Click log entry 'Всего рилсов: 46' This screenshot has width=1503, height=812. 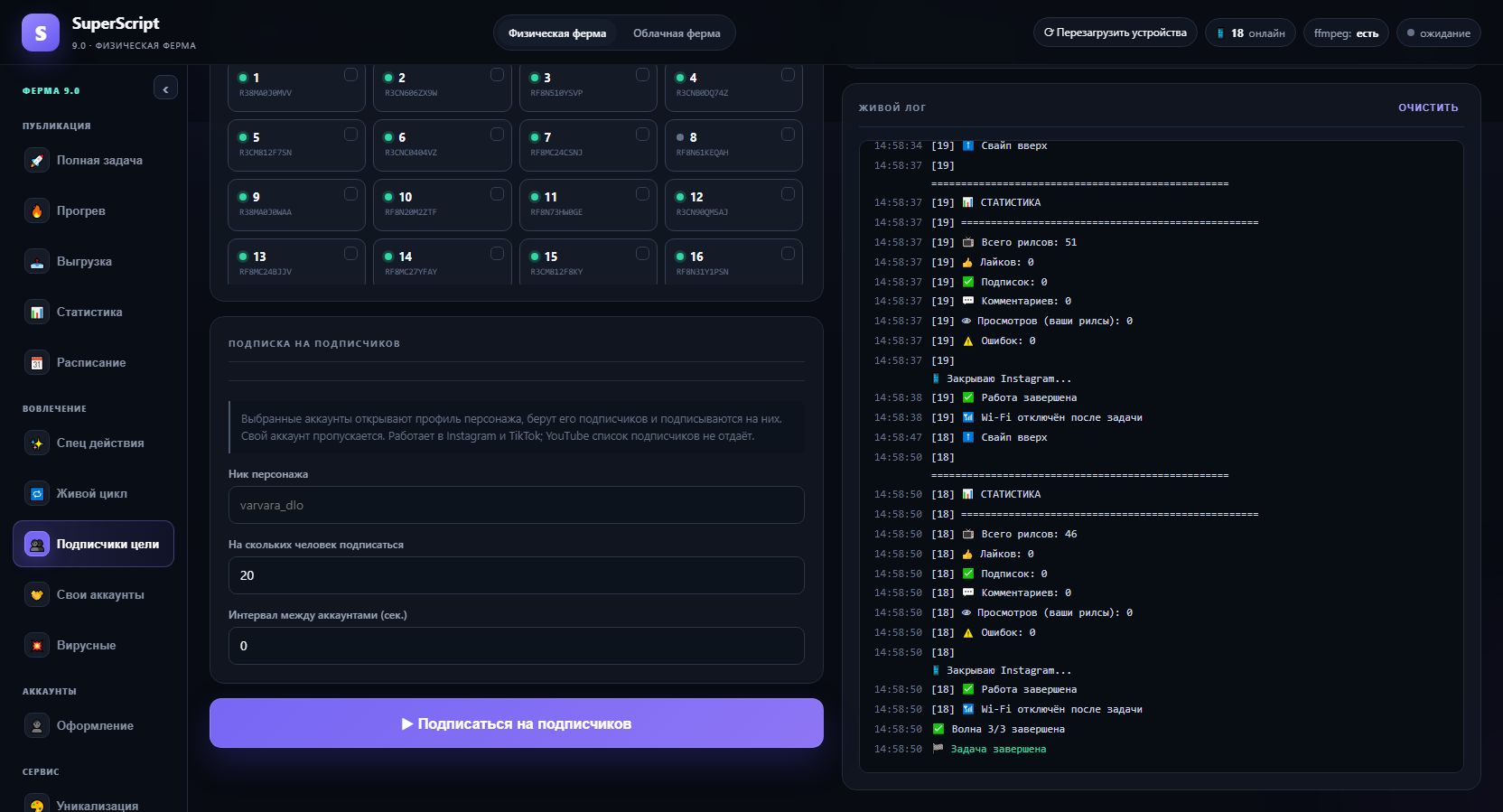(1029, 534)
